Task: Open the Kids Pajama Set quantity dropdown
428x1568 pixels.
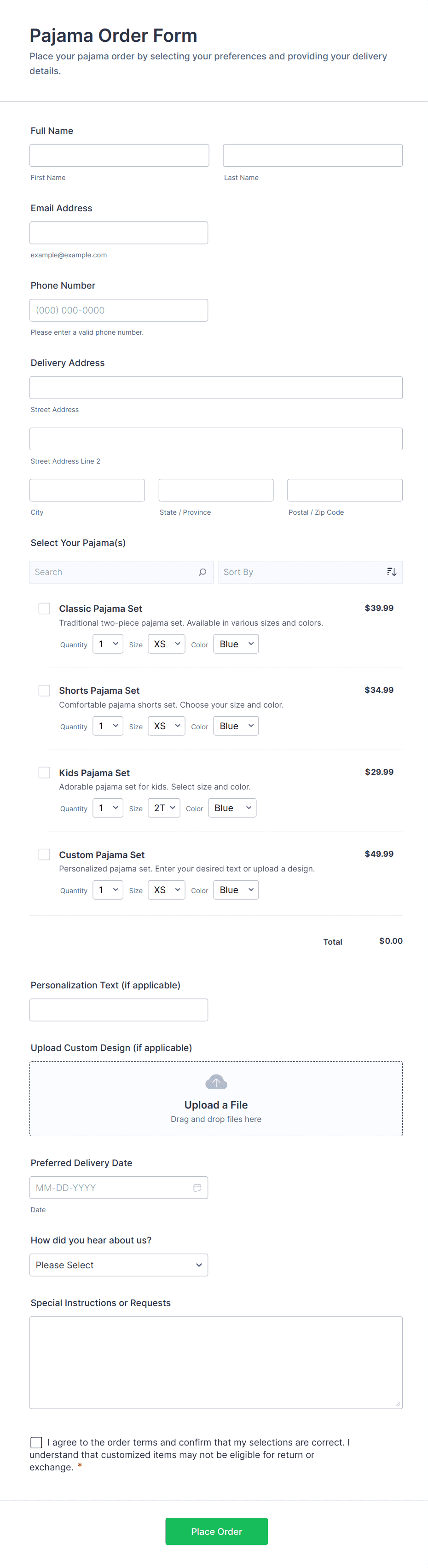Action: [108, 808]
